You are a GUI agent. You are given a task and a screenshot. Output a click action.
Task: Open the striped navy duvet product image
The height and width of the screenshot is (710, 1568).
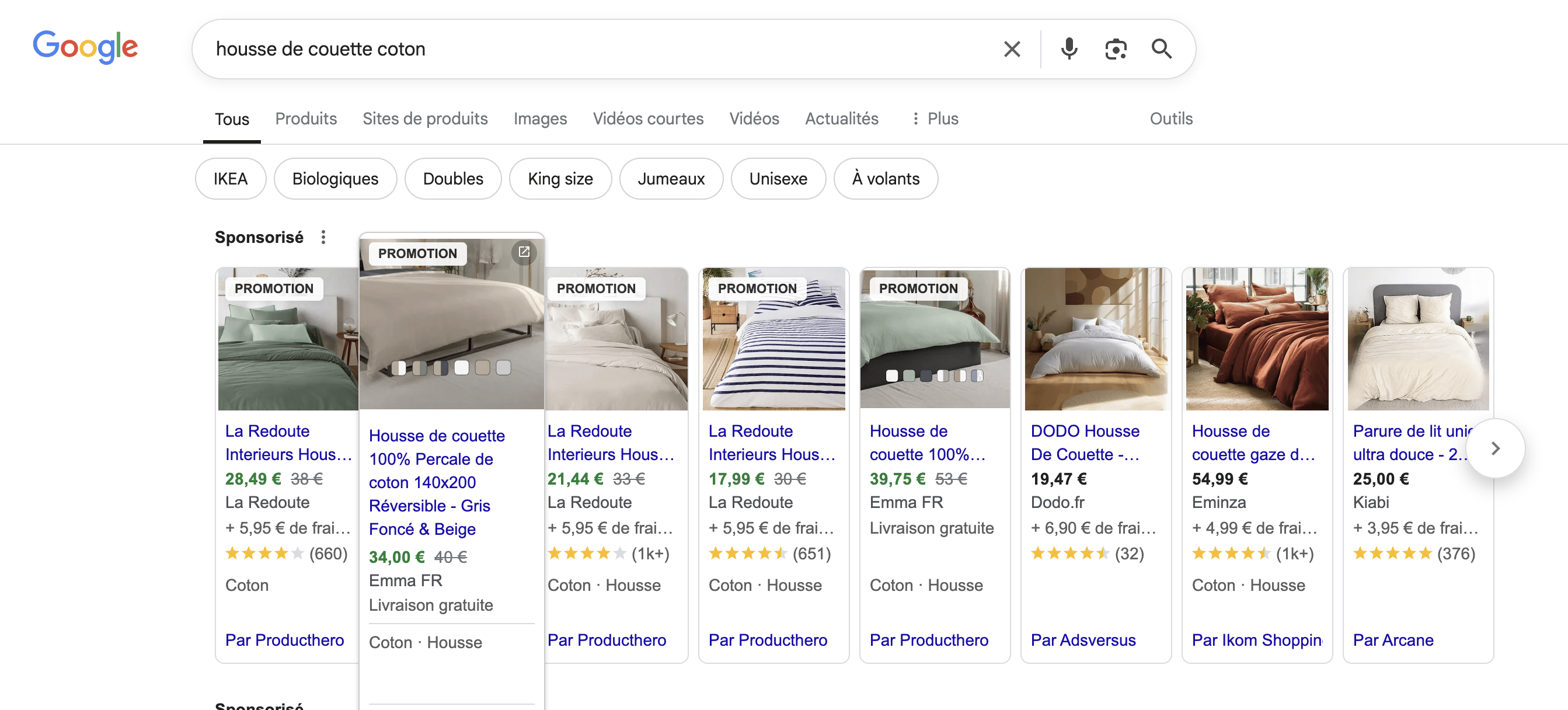(x=773, y=339)
